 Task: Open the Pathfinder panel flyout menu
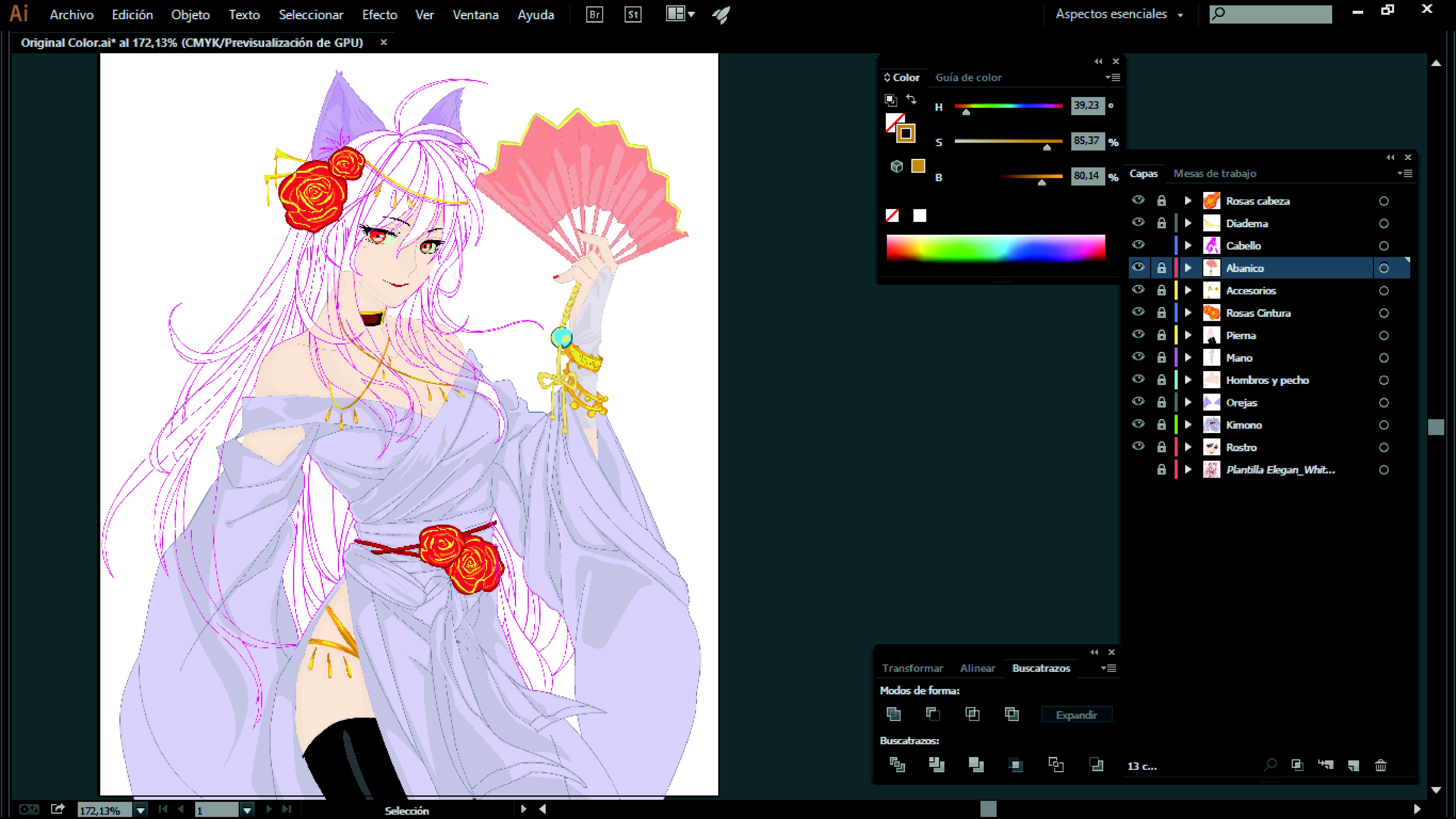[x=1108, y=668]
